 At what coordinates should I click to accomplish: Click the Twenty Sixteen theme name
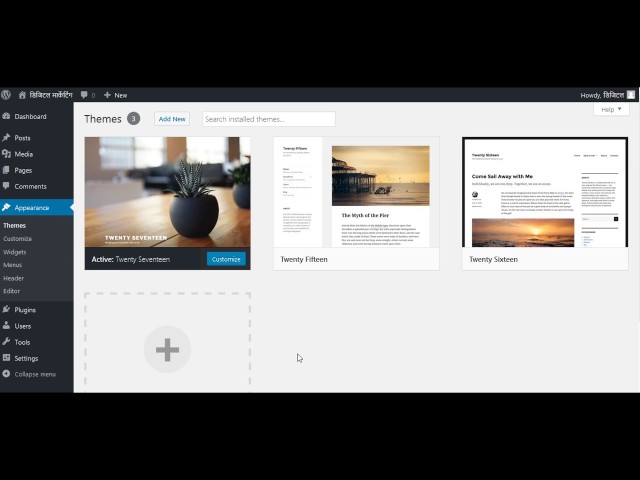click(493, 259)
